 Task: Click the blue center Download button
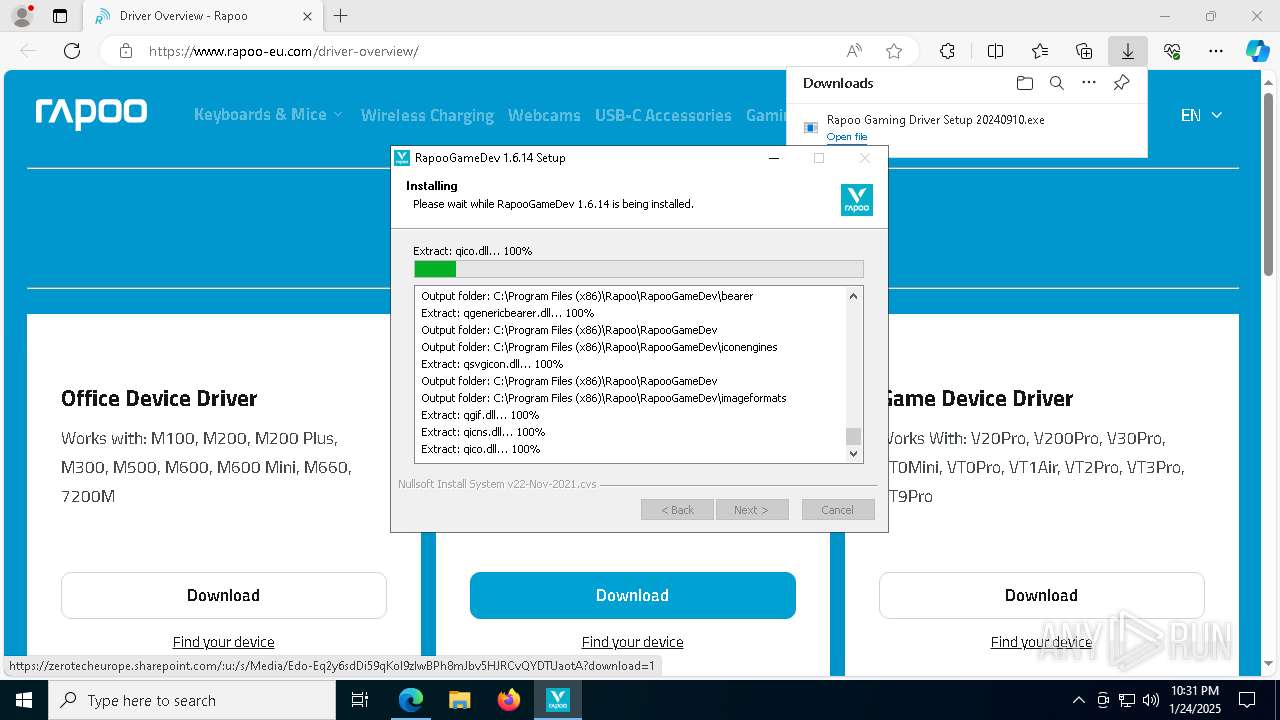(633, 595)
